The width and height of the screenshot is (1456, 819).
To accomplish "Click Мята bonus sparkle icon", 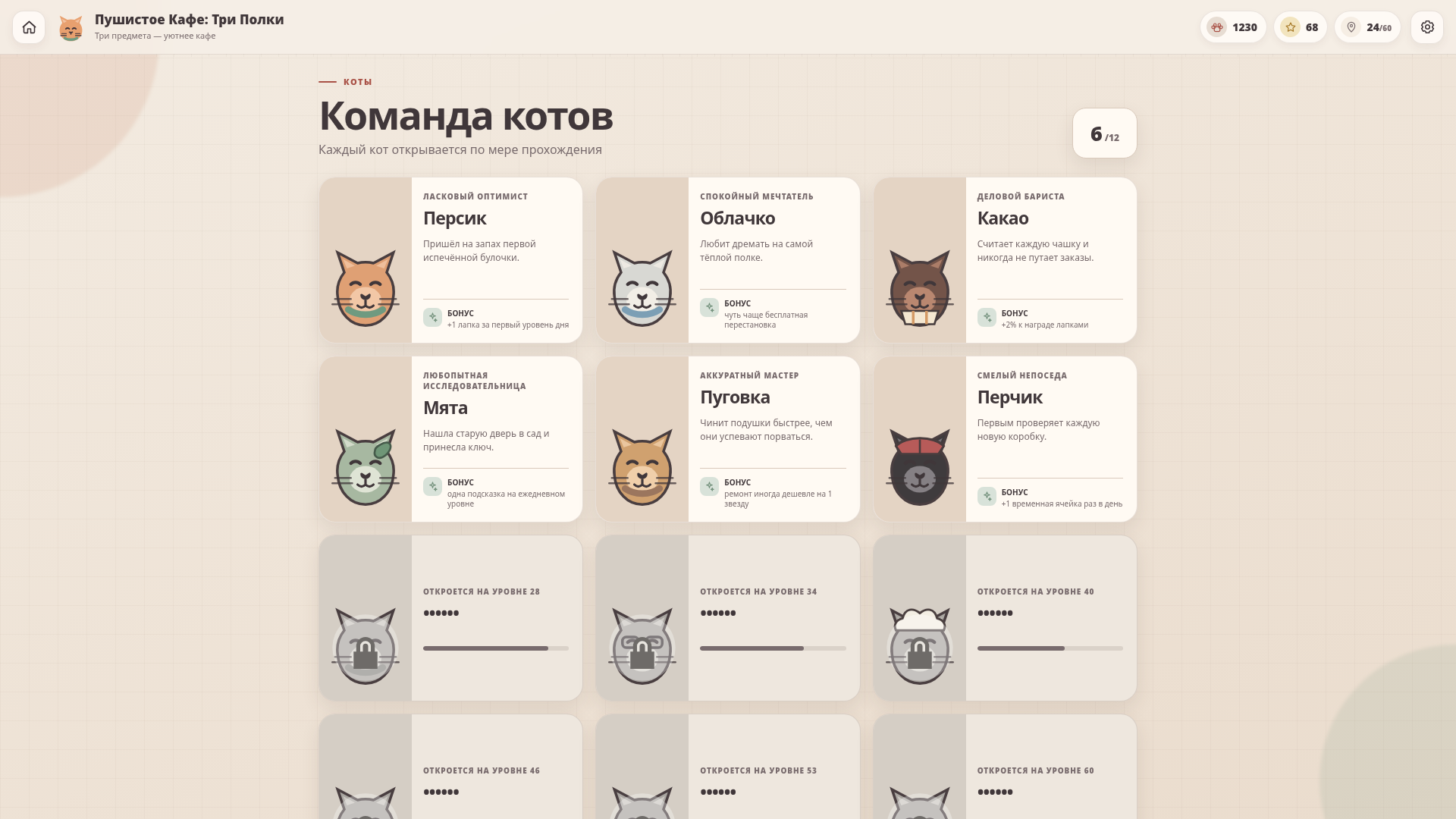I will pos(432,486).
